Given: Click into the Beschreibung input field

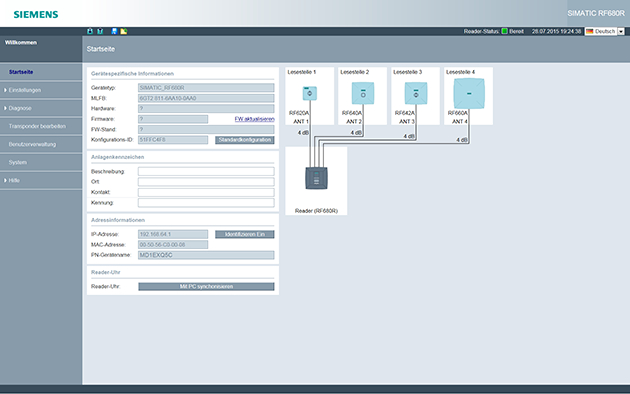Looking at the screenshot, I should pyautogui.click(x=206, y=171).
